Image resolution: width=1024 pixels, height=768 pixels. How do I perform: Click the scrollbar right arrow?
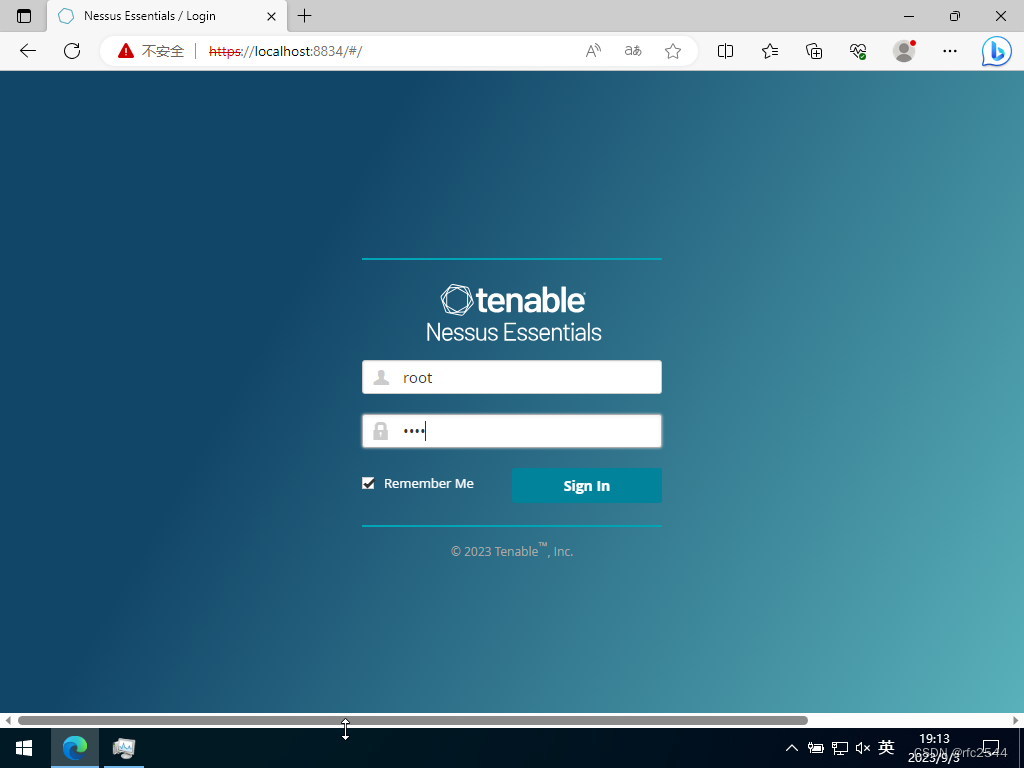[x=1016, y=720]
